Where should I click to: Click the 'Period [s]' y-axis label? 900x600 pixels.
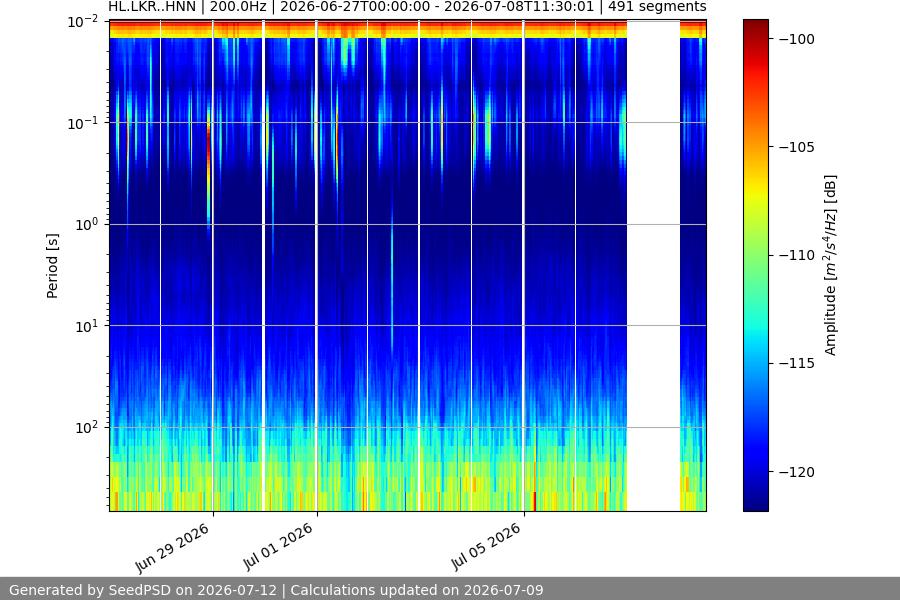point(52,266)
